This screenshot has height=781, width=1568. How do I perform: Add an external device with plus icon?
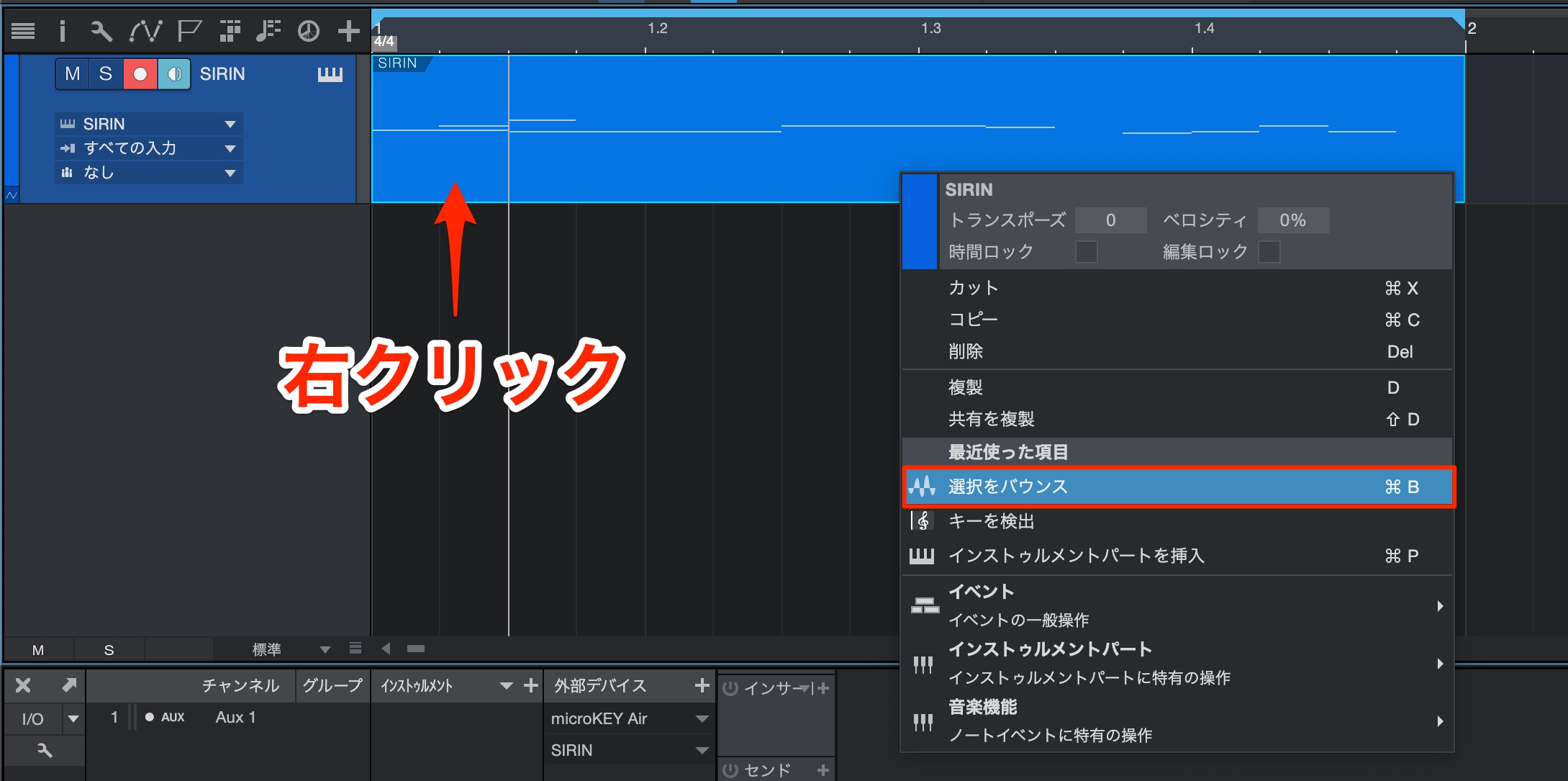[702, 685]
